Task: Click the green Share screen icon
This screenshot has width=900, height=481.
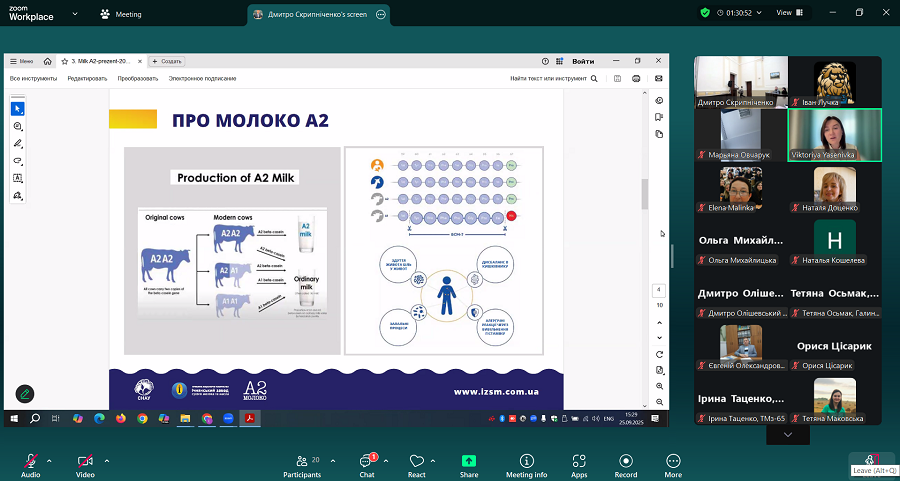Action: click(x=469, y=461)
